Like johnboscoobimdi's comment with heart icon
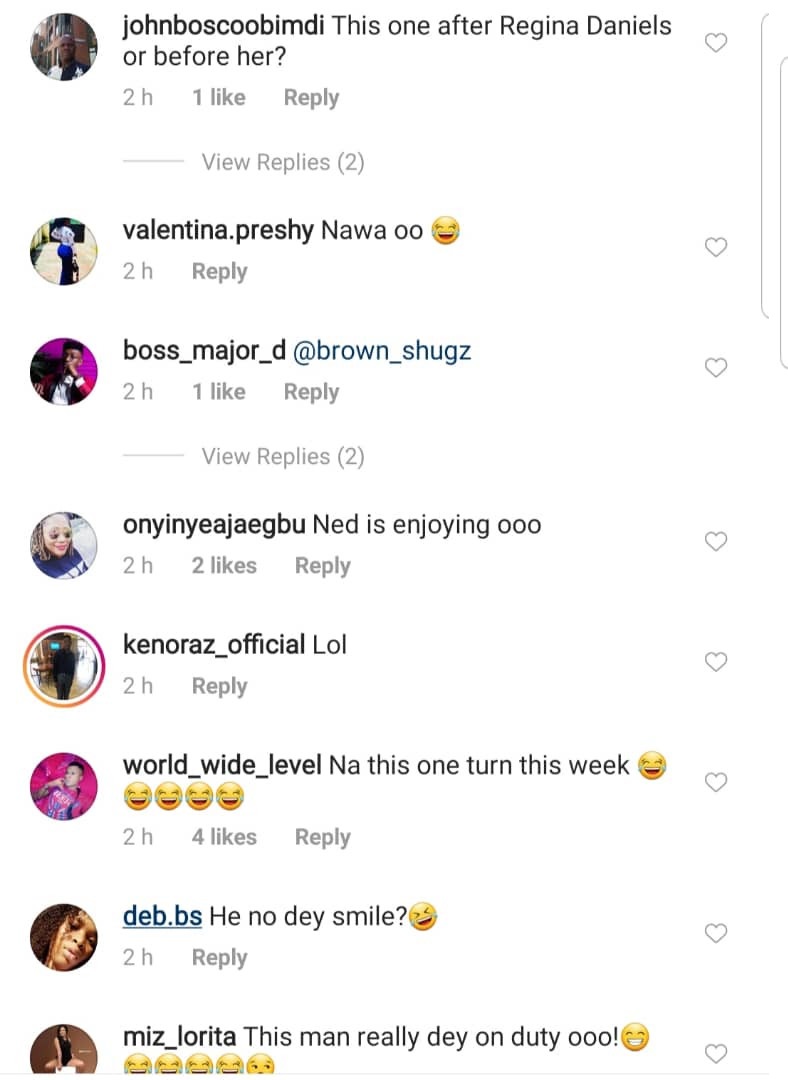788x1080 pixels. (716, 43)
